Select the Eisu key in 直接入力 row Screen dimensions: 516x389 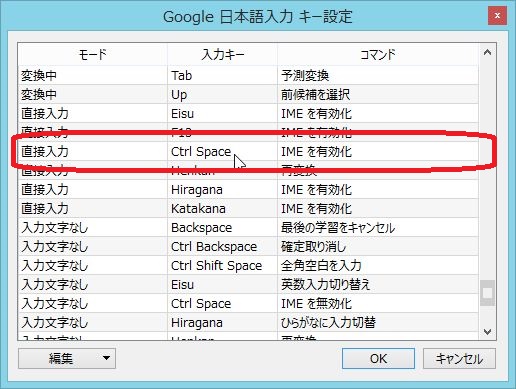coord(222,114)
